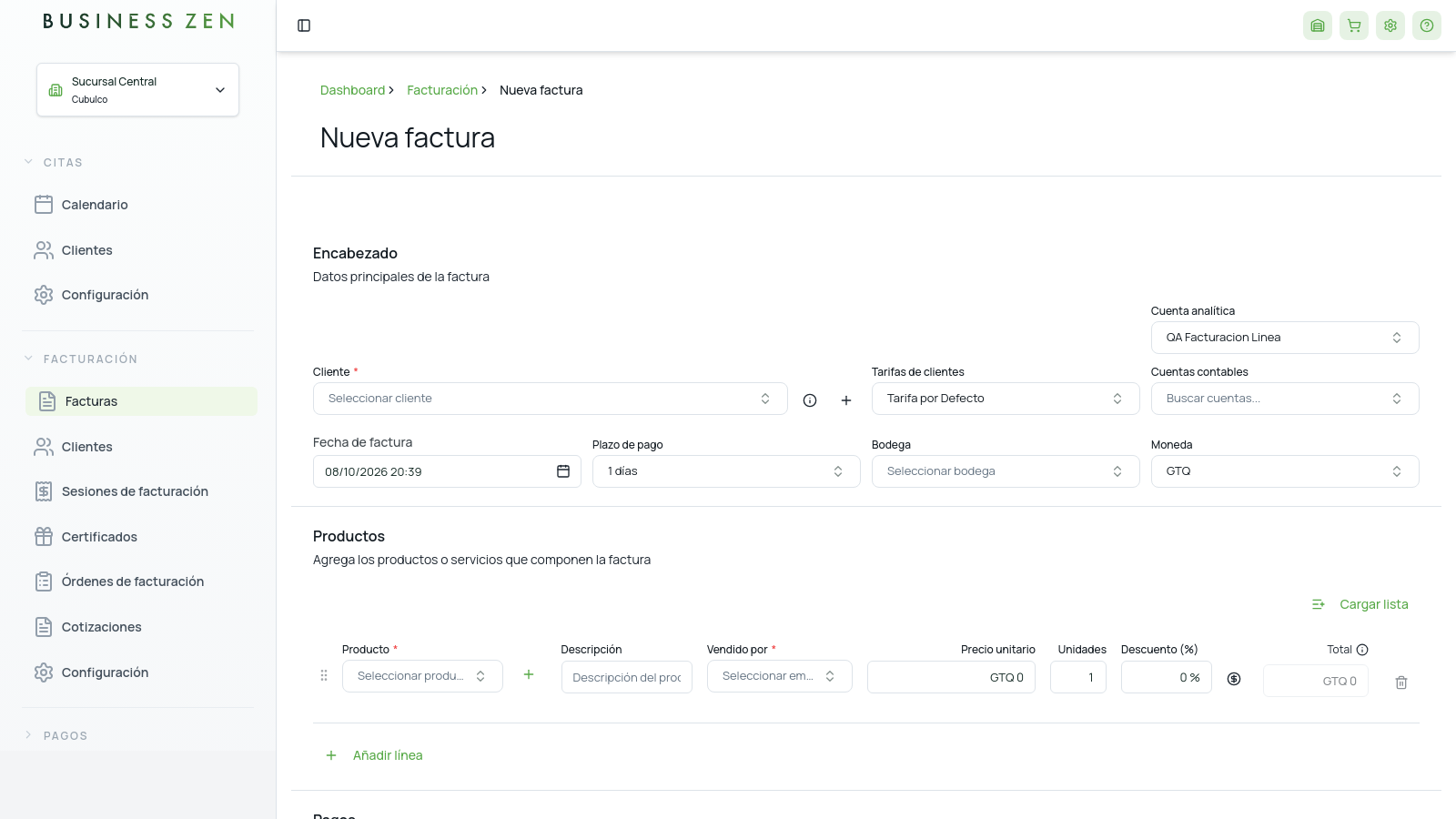Image resolution: width=1456 pixels, height=819 pixels.
Task: Add new product with green plus icon
Action: tap(529, 674)
